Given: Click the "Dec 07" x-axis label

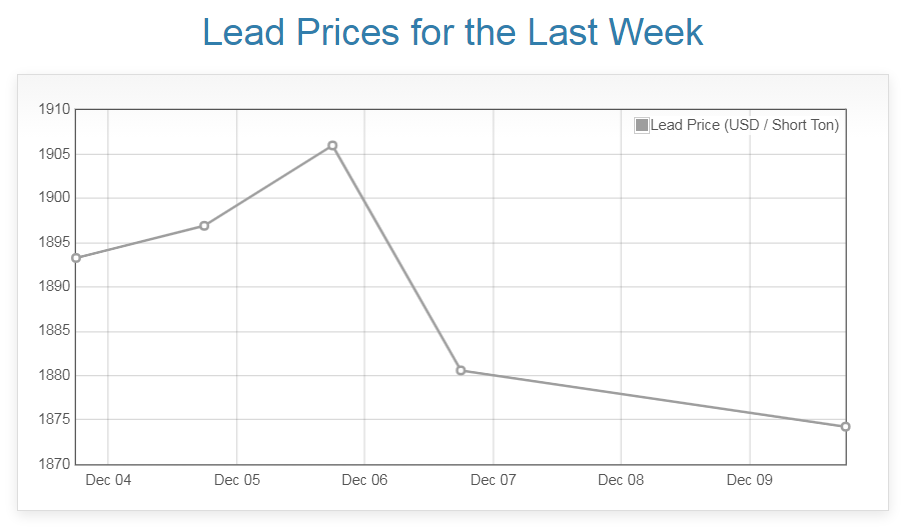Looking at the screenshot, I should 493,480.
